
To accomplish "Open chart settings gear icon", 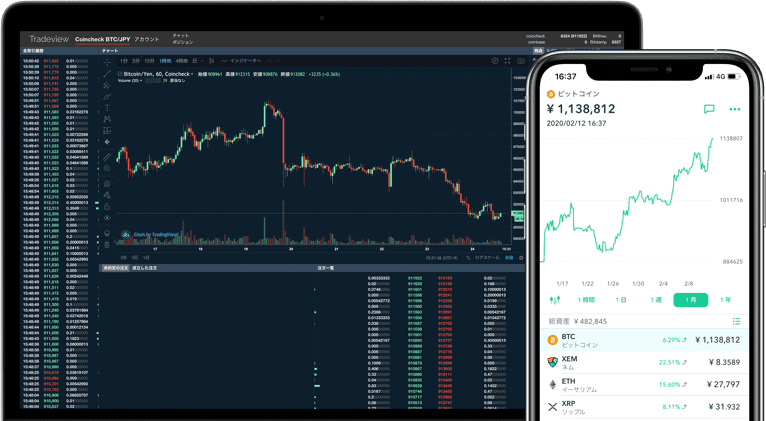I will 494,61.
